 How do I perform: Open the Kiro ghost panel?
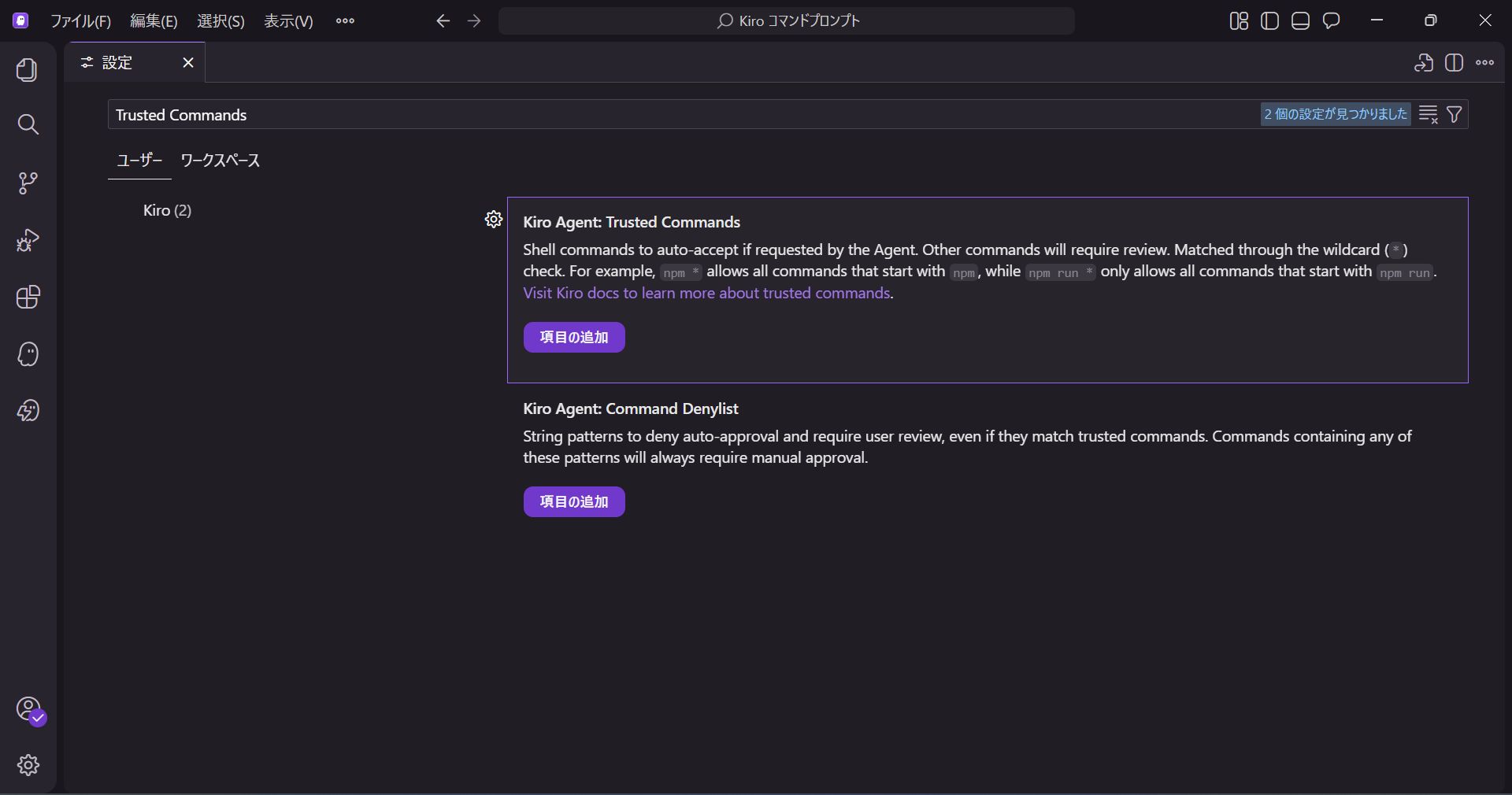(28, 354)
